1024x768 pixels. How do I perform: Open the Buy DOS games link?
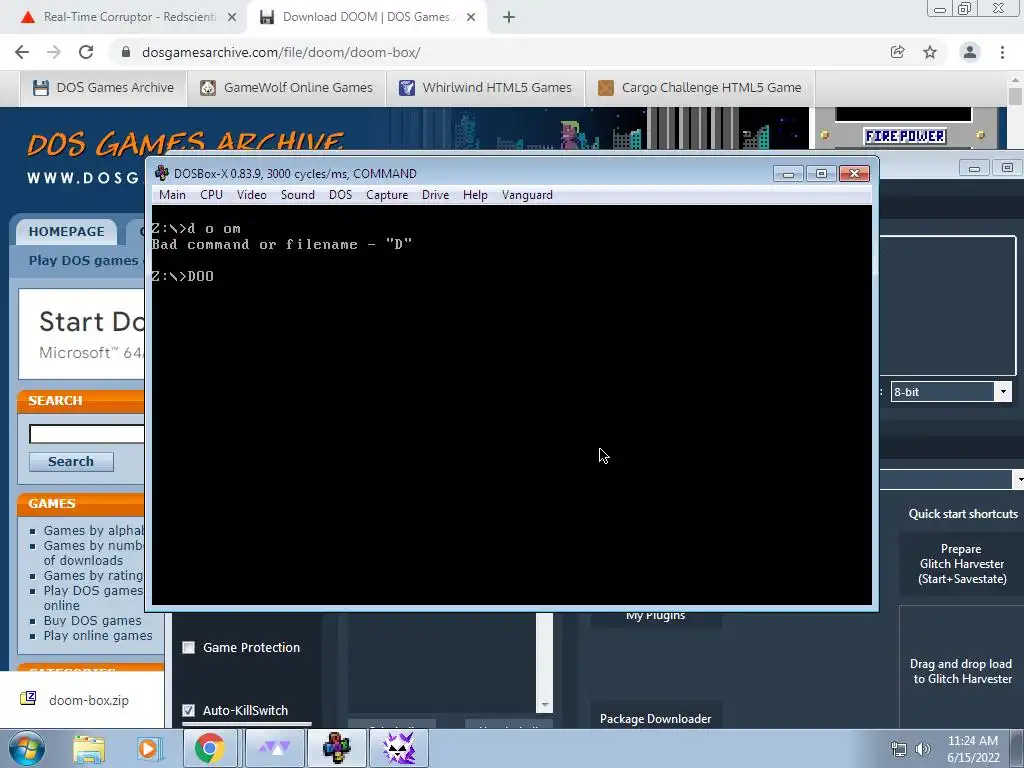[x=92, y=620]
